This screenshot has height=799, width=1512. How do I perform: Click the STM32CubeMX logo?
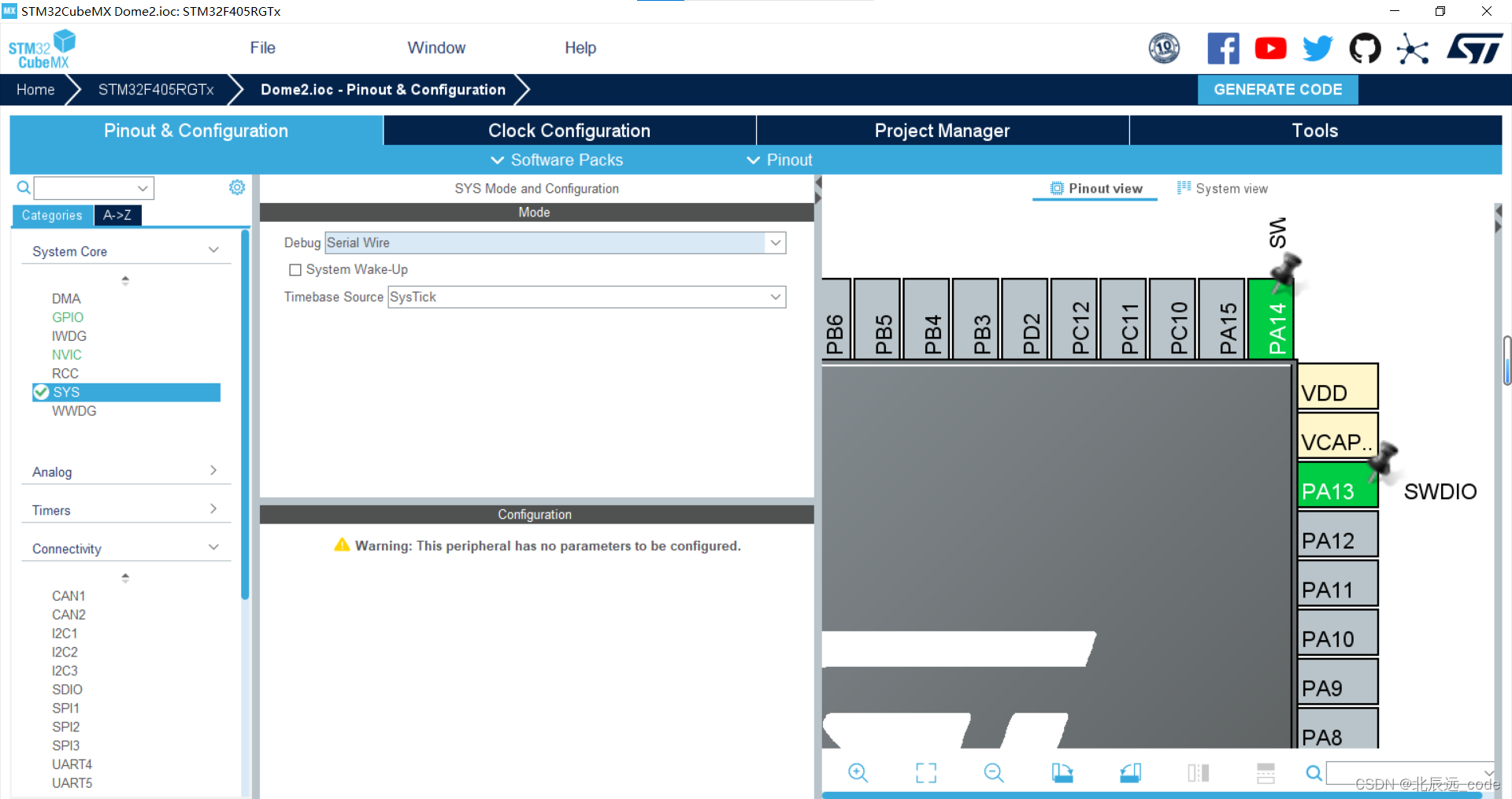click(42, 49)
